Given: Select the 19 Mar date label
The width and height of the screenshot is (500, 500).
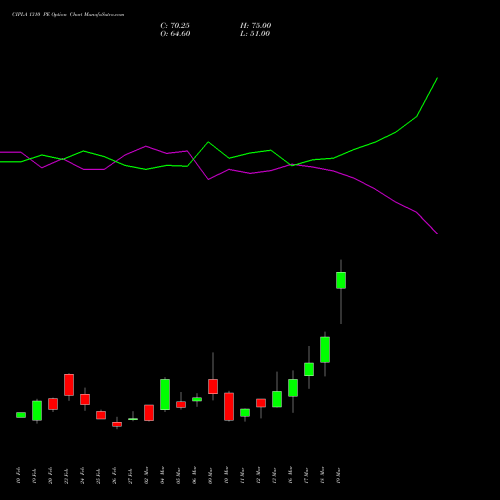Looking at the screenshot, I should tap(338, 476).
